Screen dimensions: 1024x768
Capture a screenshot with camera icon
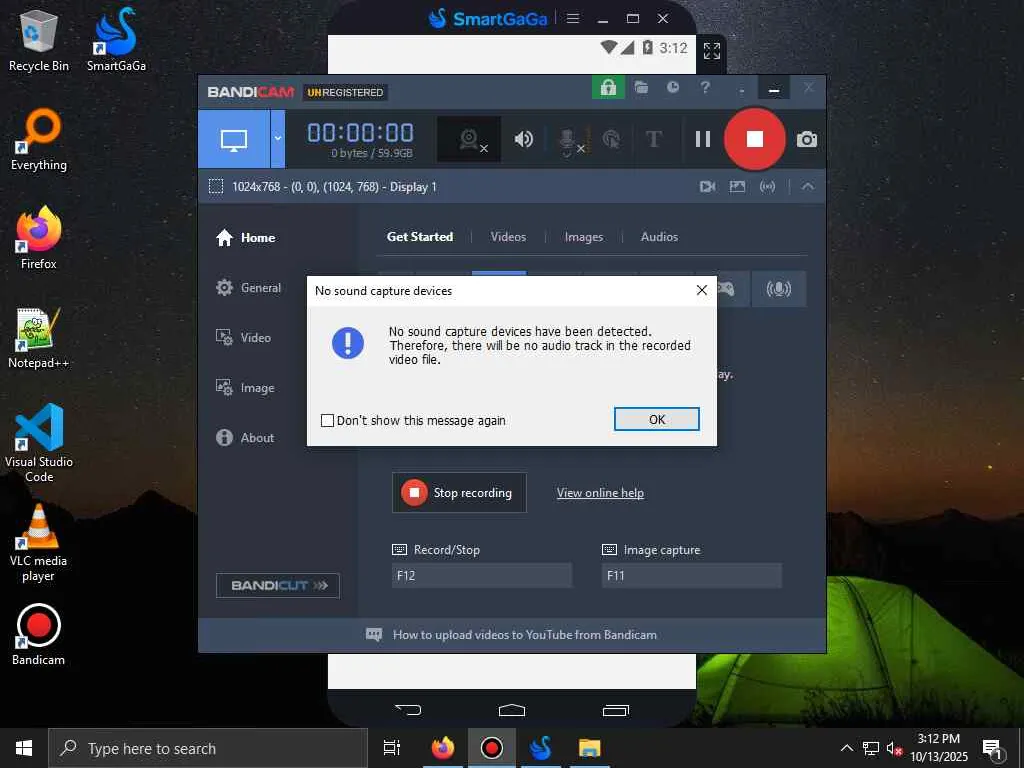tap(807, 139)
